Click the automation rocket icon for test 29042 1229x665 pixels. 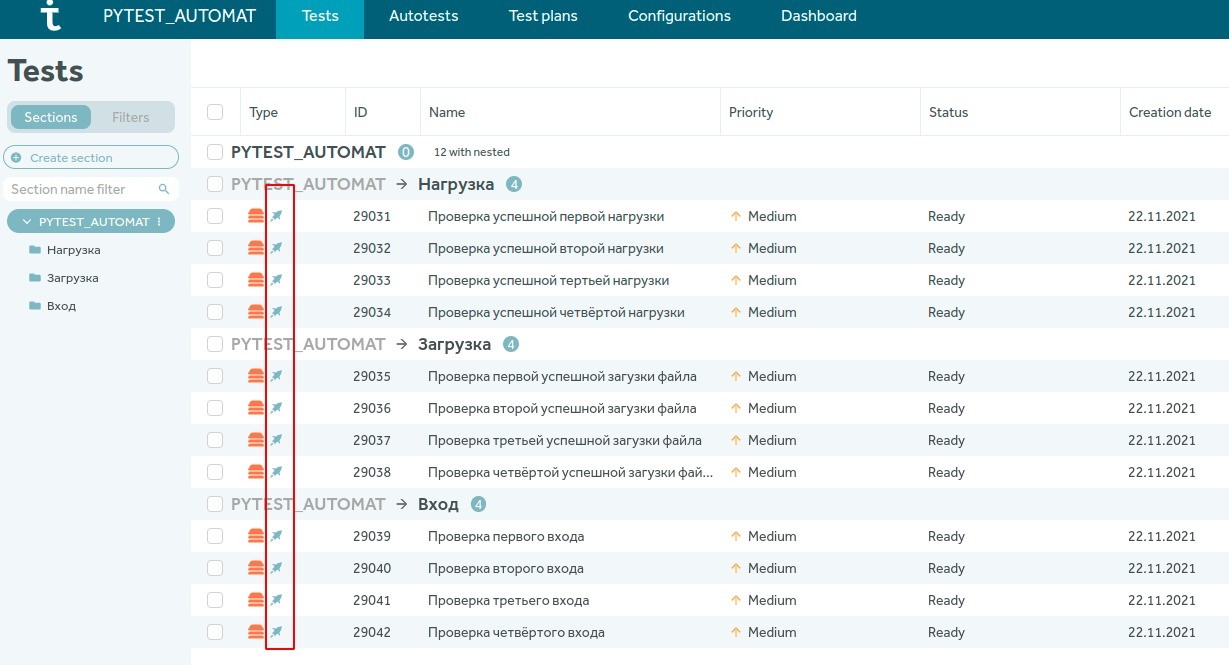tap(277, 632)
